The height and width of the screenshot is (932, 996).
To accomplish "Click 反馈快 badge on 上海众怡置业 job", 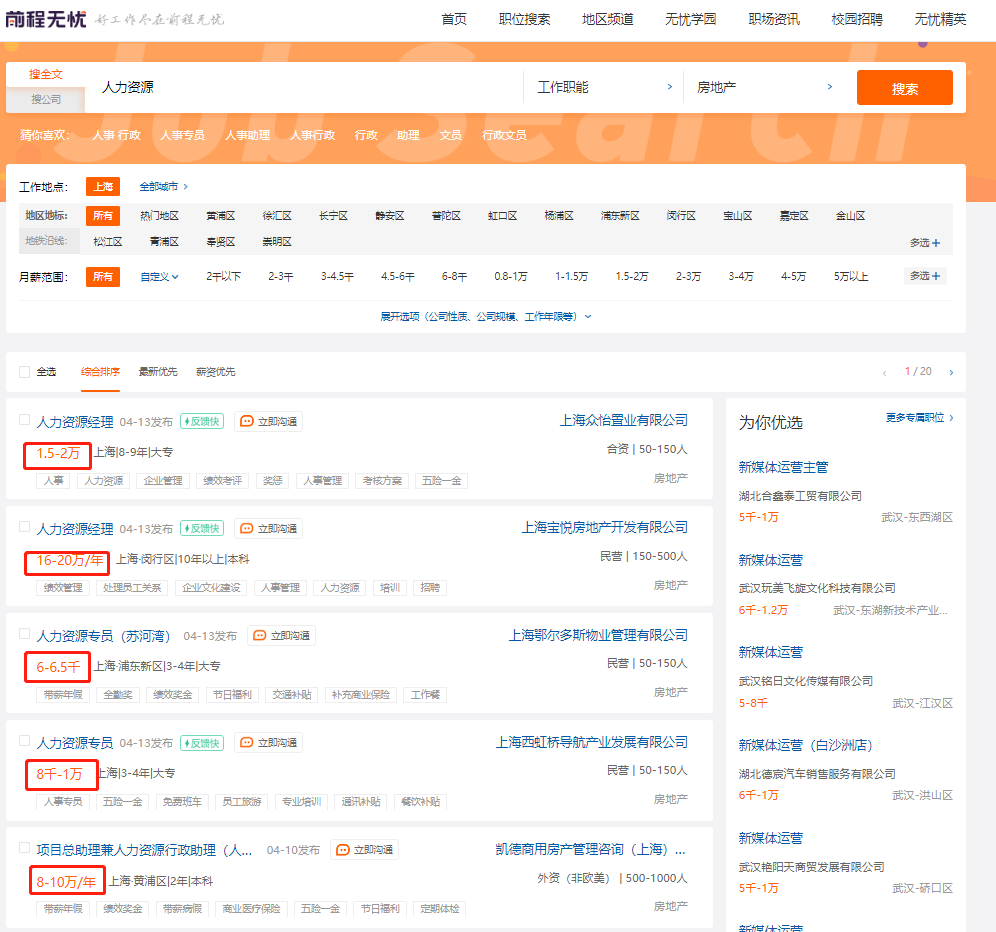I will (202, 421).
